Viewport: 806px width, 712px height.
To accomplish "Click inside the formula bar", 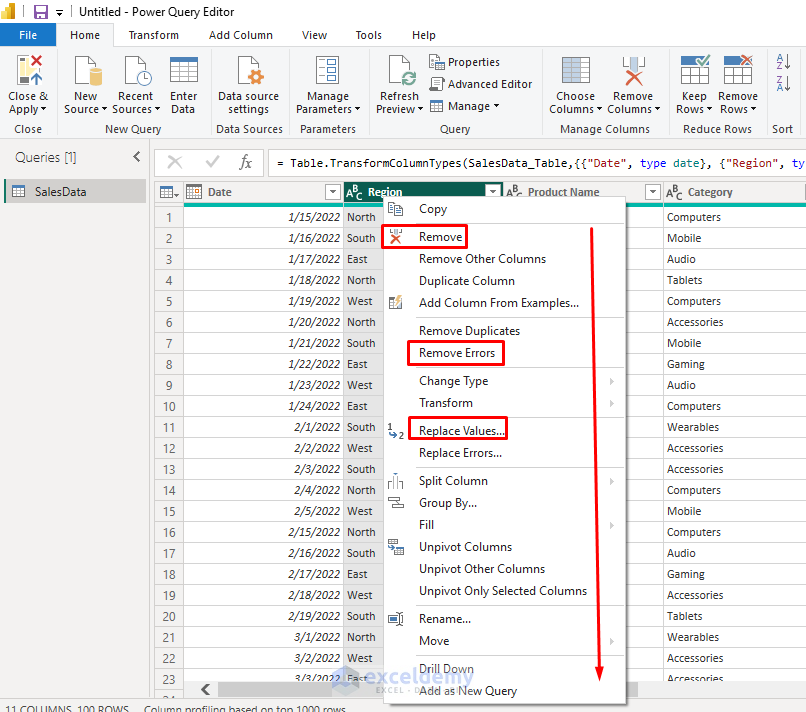I will [x=537, y=163].
